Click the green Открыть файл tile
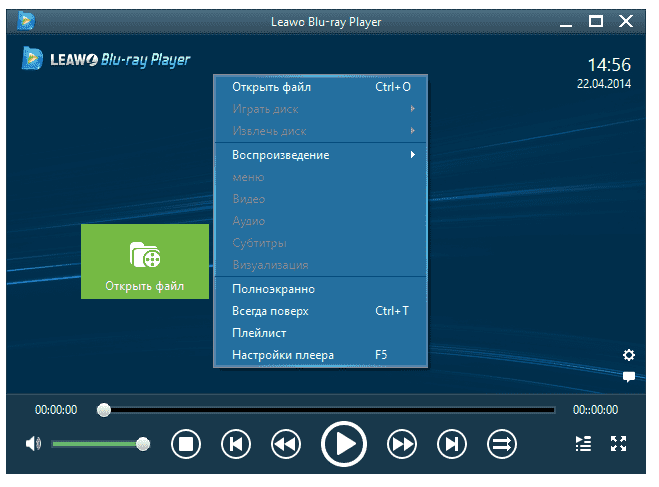 tap(145, 261)
